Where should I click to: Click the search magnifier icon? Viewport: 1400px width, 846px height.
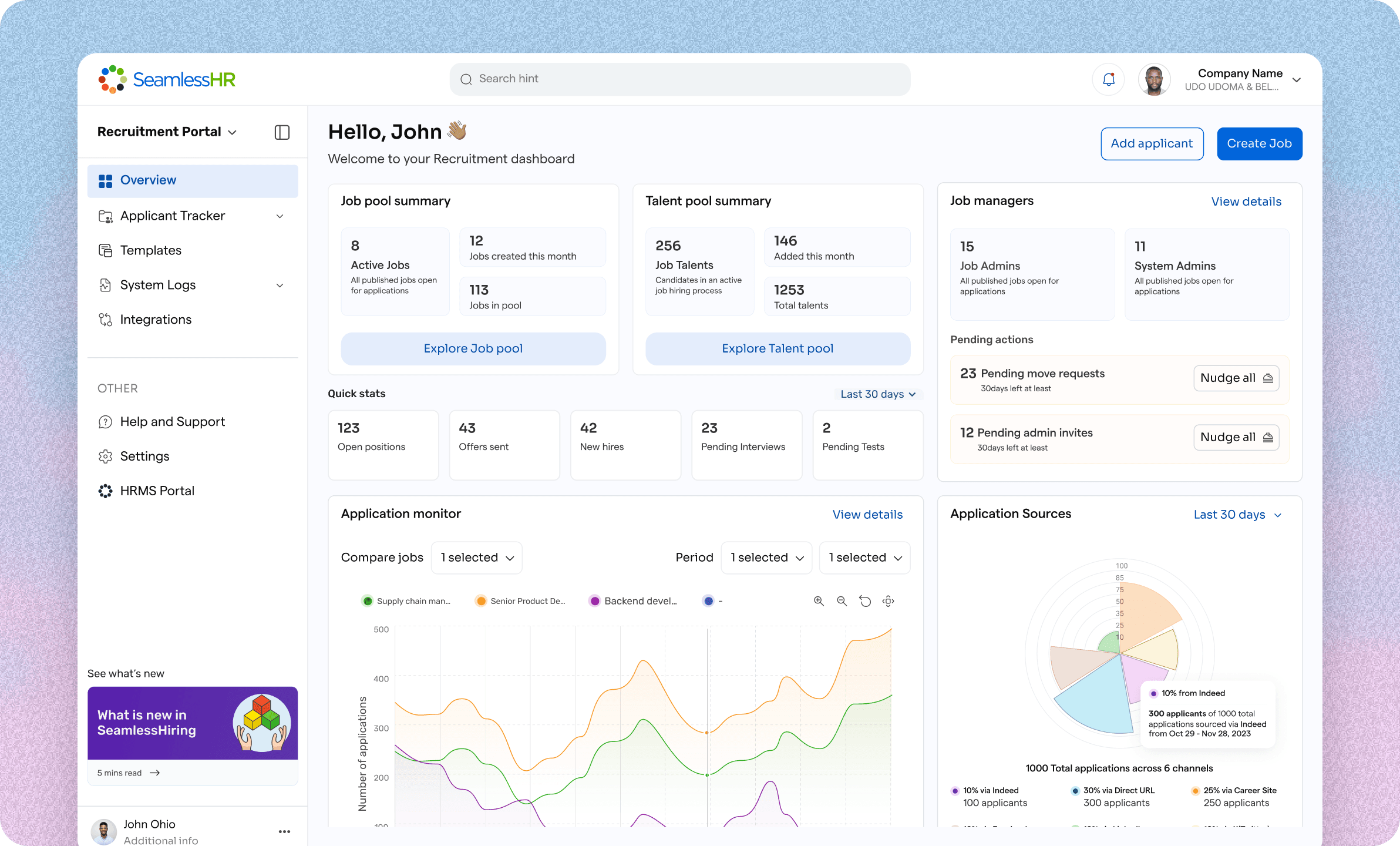[466, 79]
